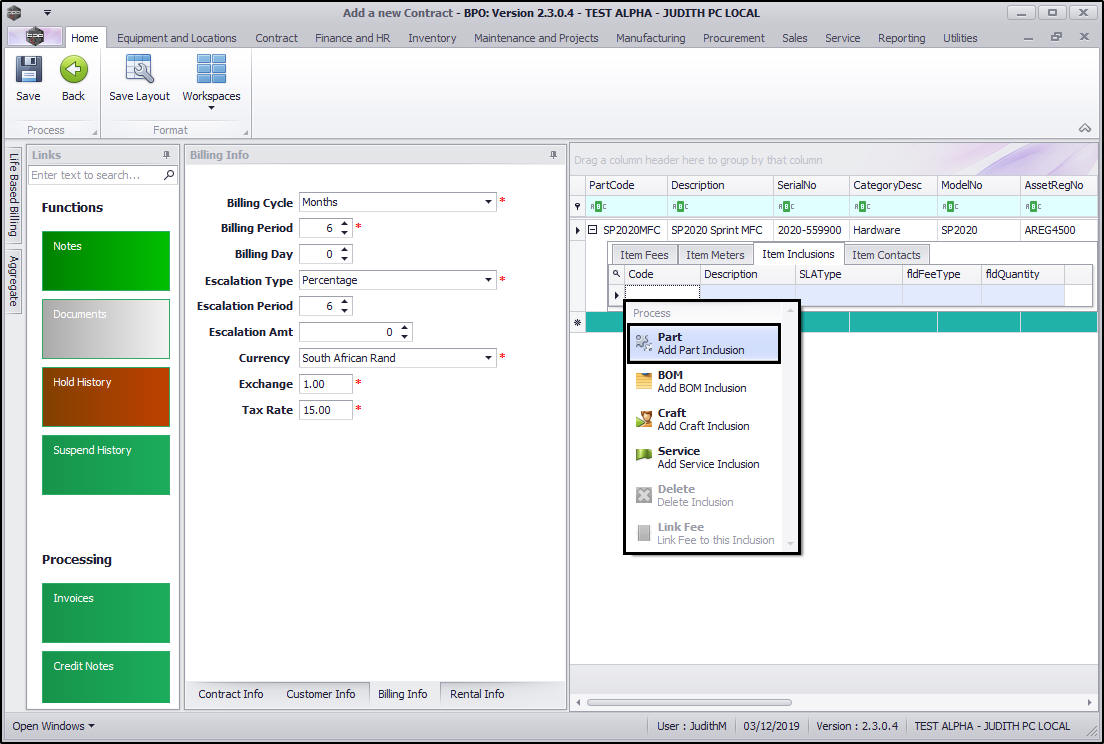Open the Billing Cycle dropdown
Image resolution: width=1104 pixels, height=744 pixels.
click(x=488, y=202)
